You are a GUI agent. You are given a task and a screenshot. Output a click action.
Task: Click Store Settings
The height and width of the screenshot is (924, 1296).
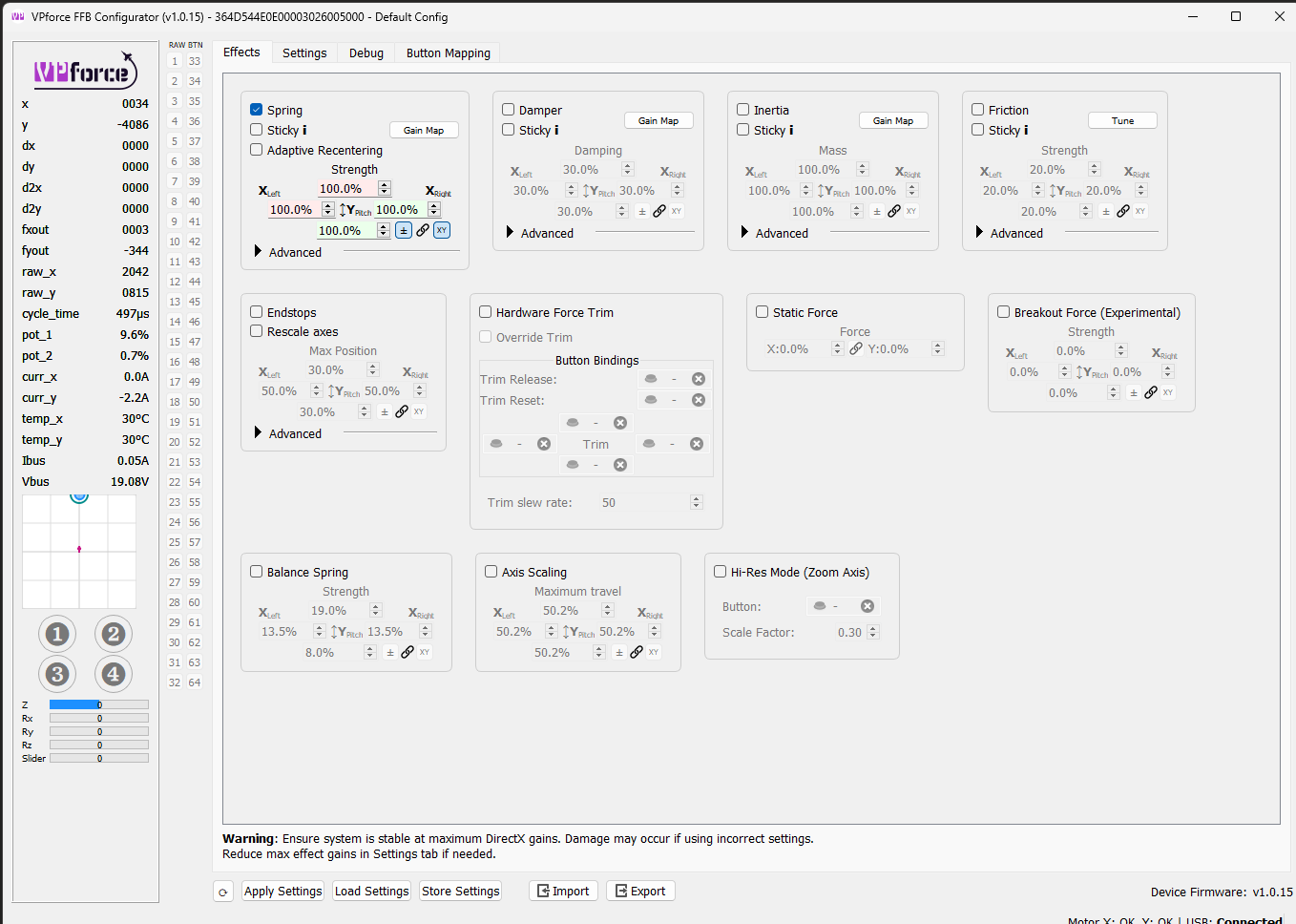tap(461, 892)
